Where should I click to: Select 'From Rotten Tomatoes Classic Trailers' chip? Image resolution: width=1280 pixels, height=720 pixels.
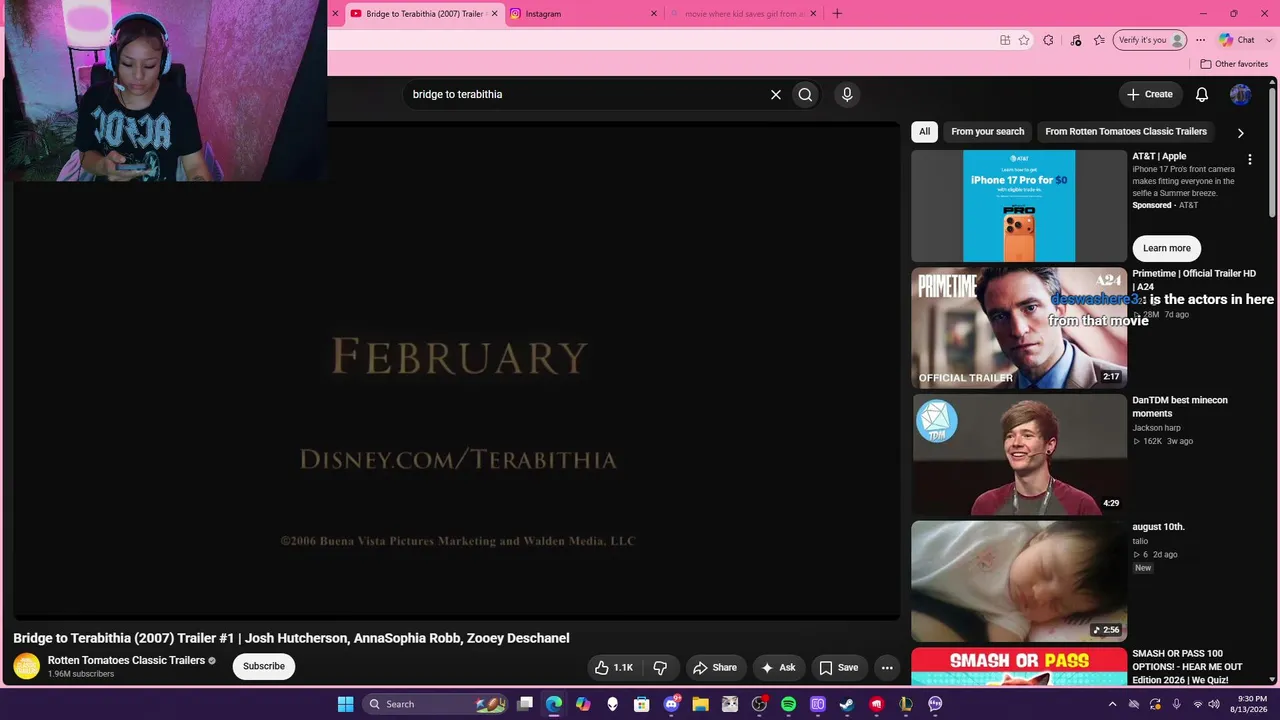coord(1126,132)
